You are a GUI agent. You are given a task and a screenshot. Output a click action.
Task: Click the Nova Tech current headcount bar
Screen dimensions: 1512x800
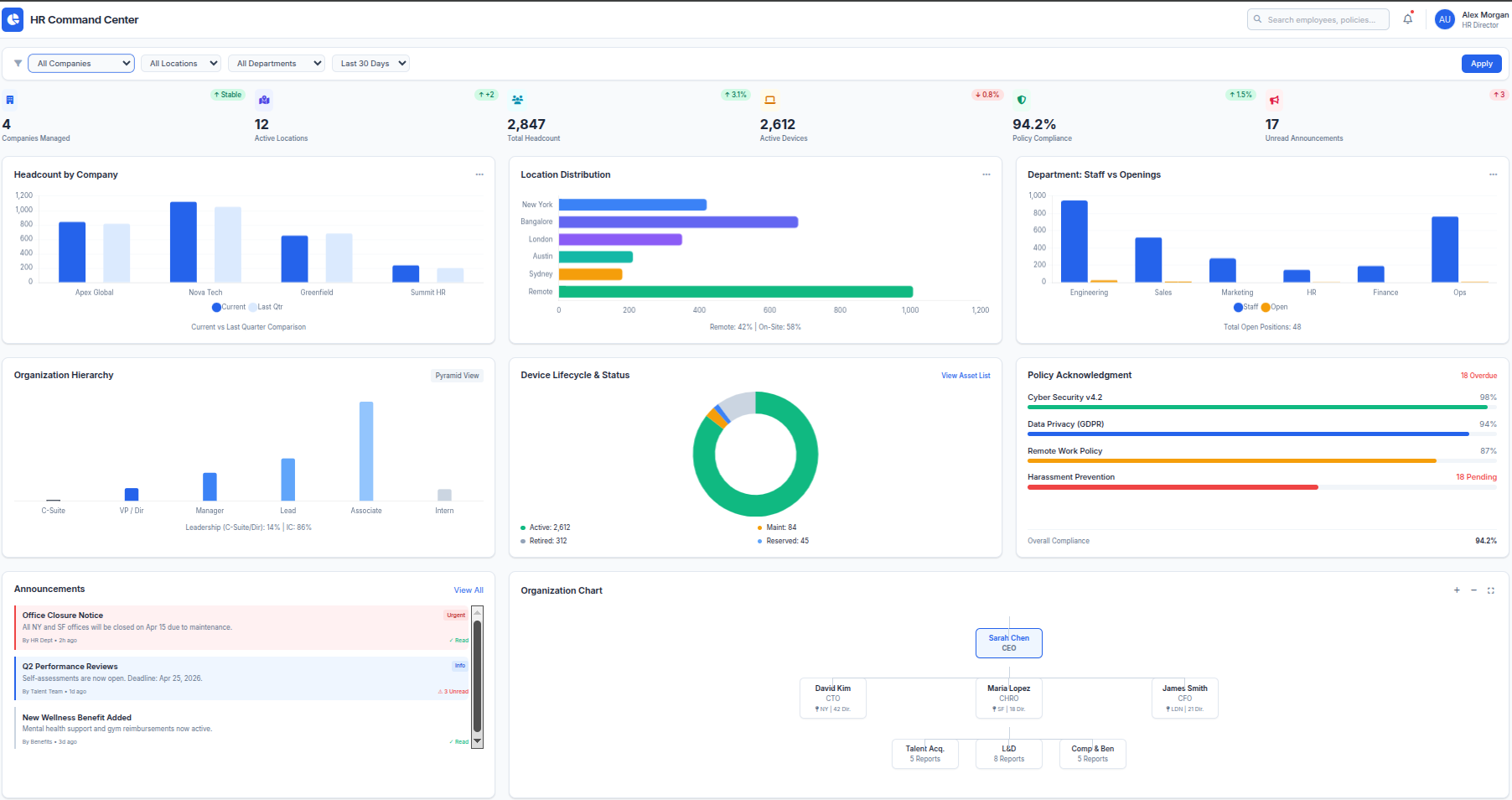(184, 242)
